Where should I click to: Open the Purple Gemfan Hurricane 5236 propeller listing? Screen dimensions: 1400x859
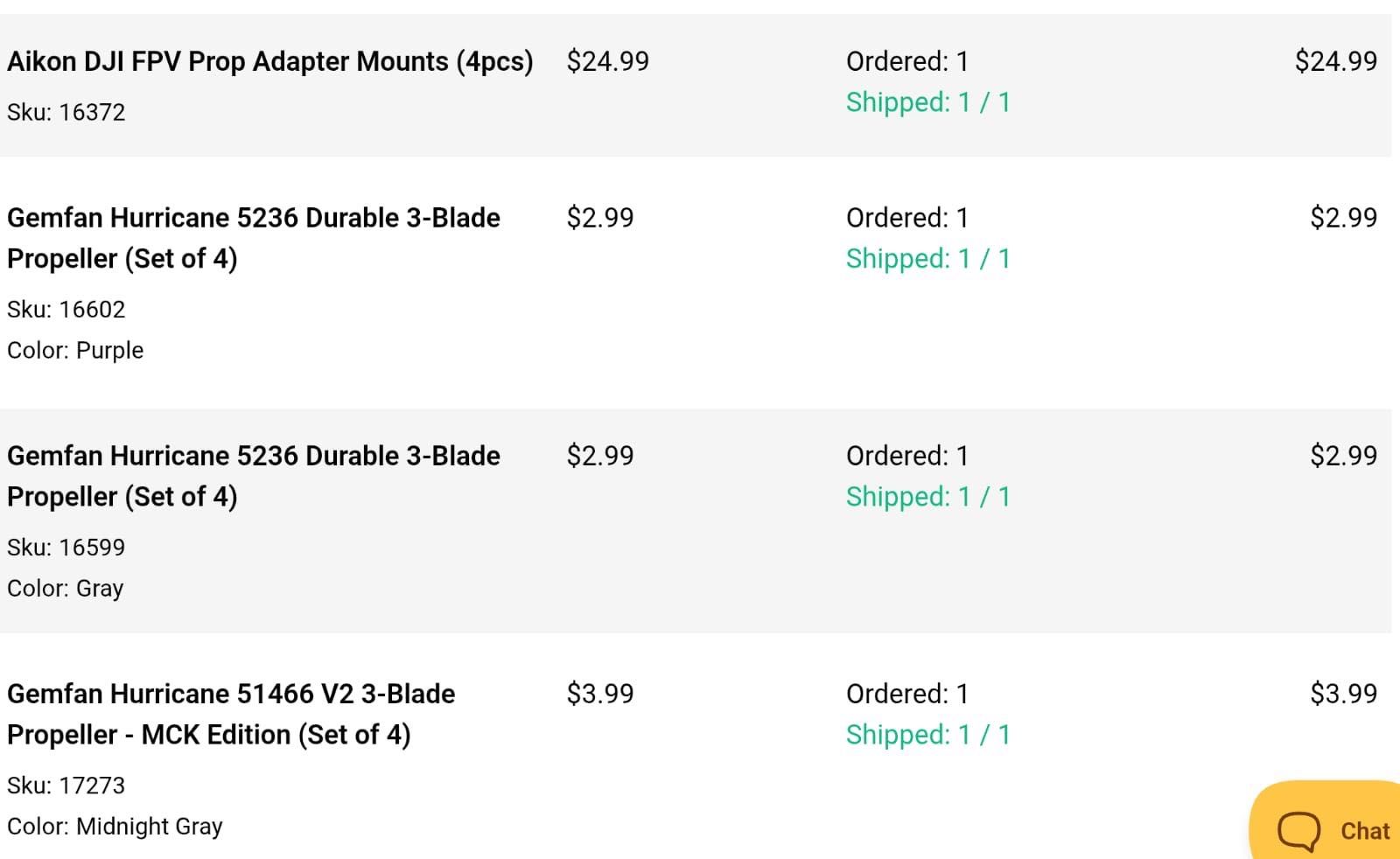point(254,238)
